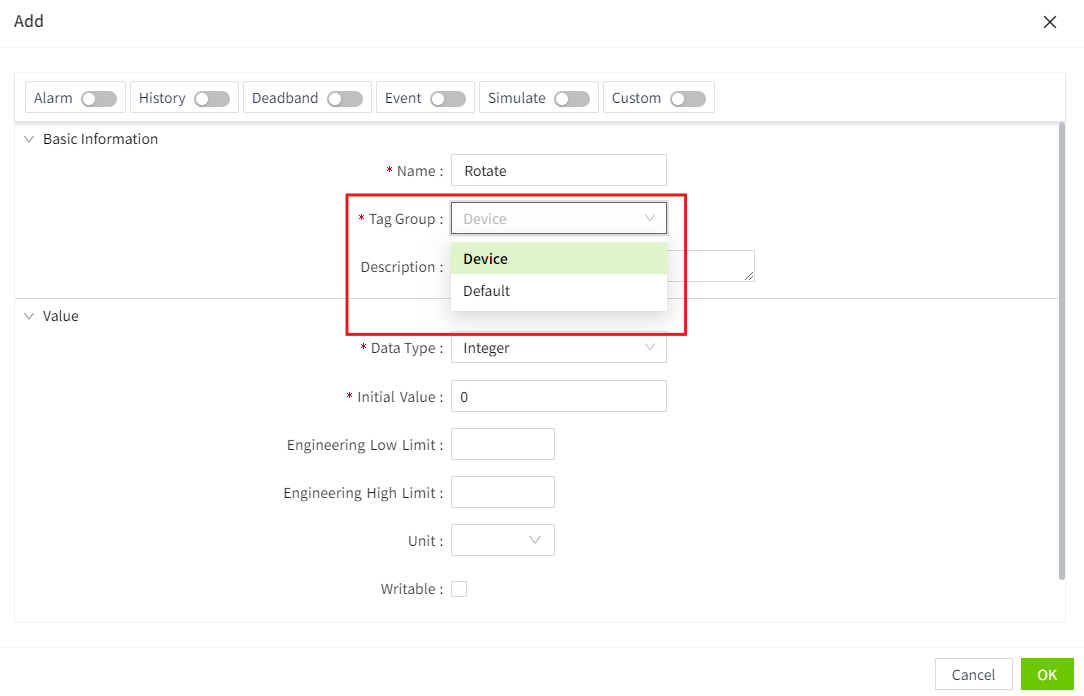
Task: Turn on the History switch
Action: point(212,98)
